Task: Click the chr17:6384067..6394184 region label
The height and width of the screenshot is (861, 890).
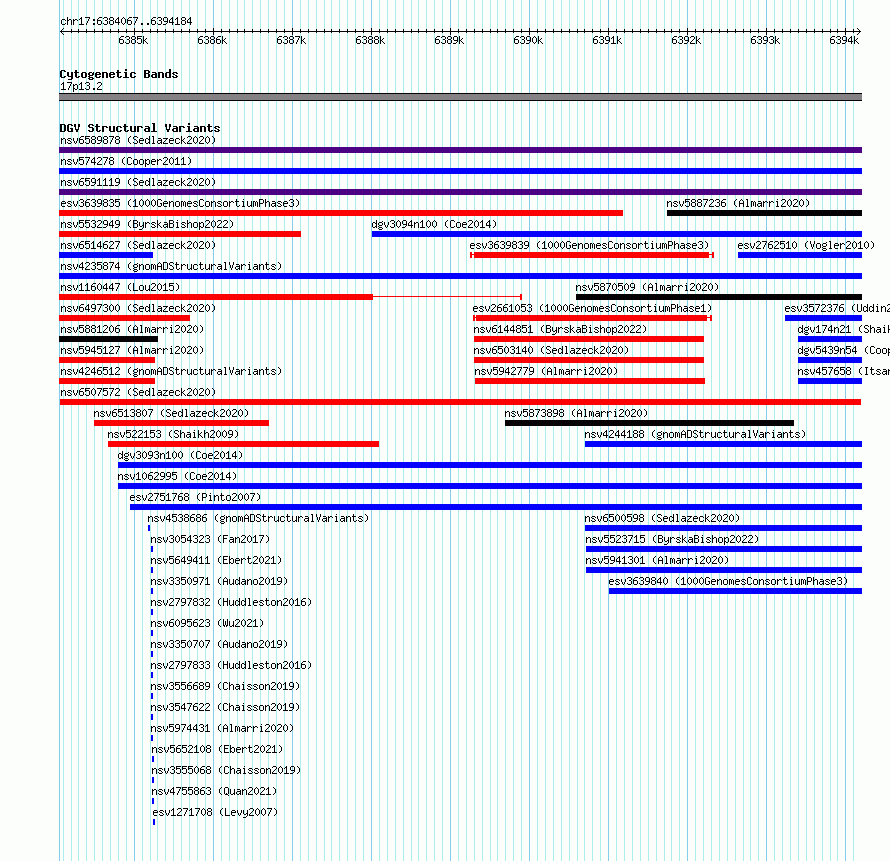Action: click(126, 21)
